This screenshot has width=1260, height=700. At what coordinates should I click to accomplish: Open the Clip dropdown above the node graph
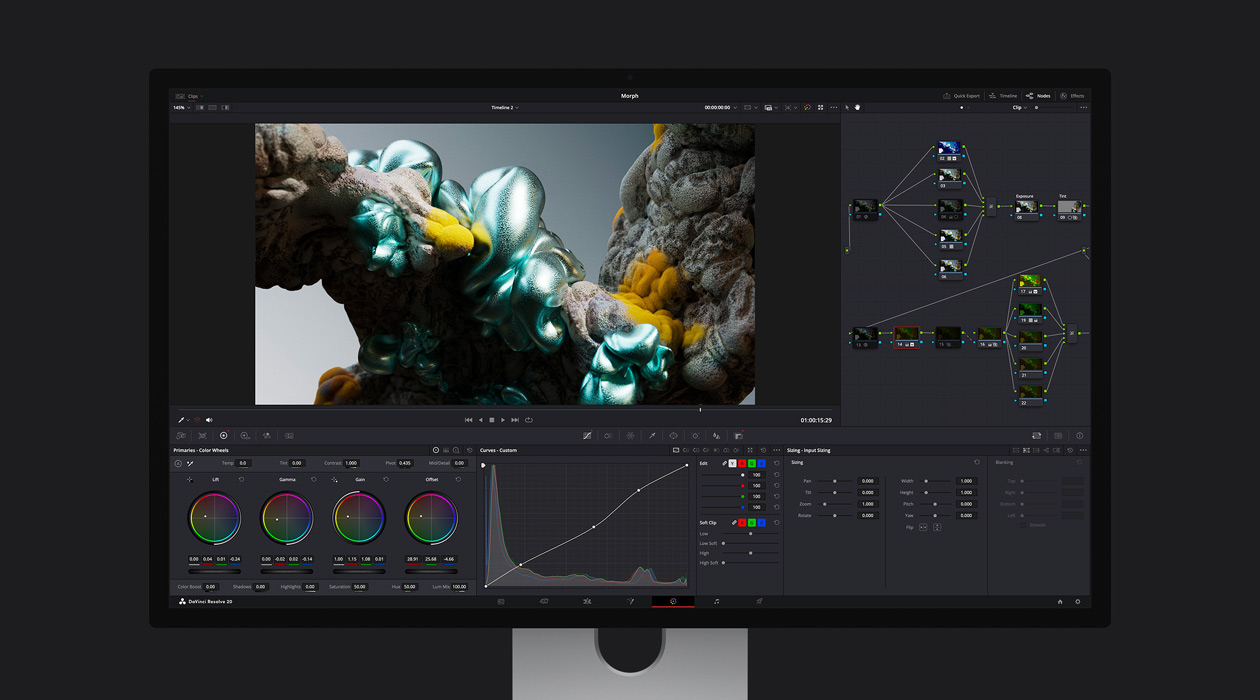[x=1018, y=107]
